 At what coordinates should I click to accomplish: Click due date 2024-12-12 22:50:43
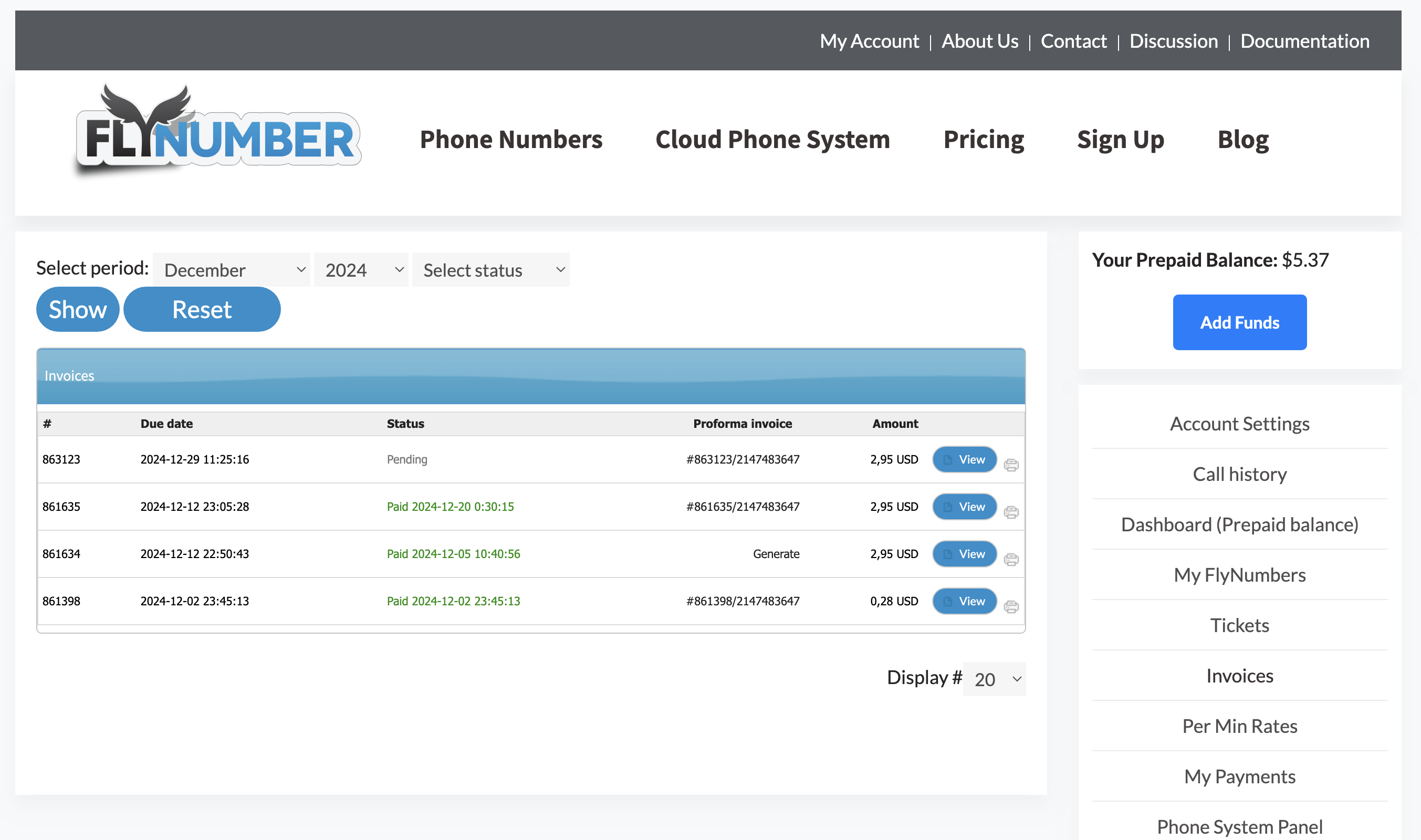pyautogui.click(x=195, y=553)
